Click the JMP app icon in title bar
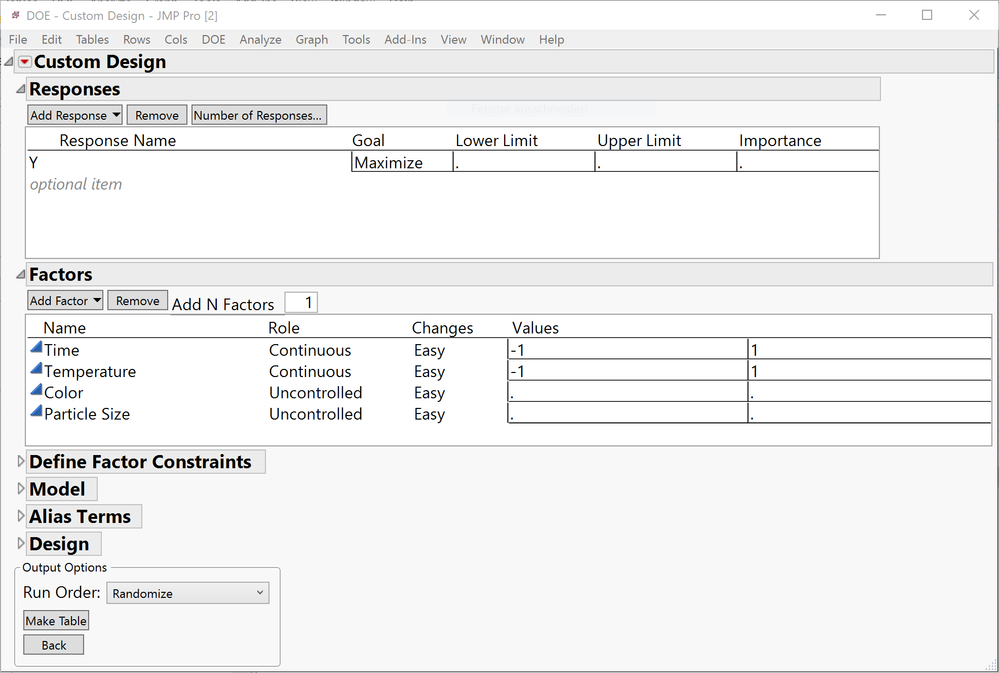Screen dimensions: 999x673 15,15
